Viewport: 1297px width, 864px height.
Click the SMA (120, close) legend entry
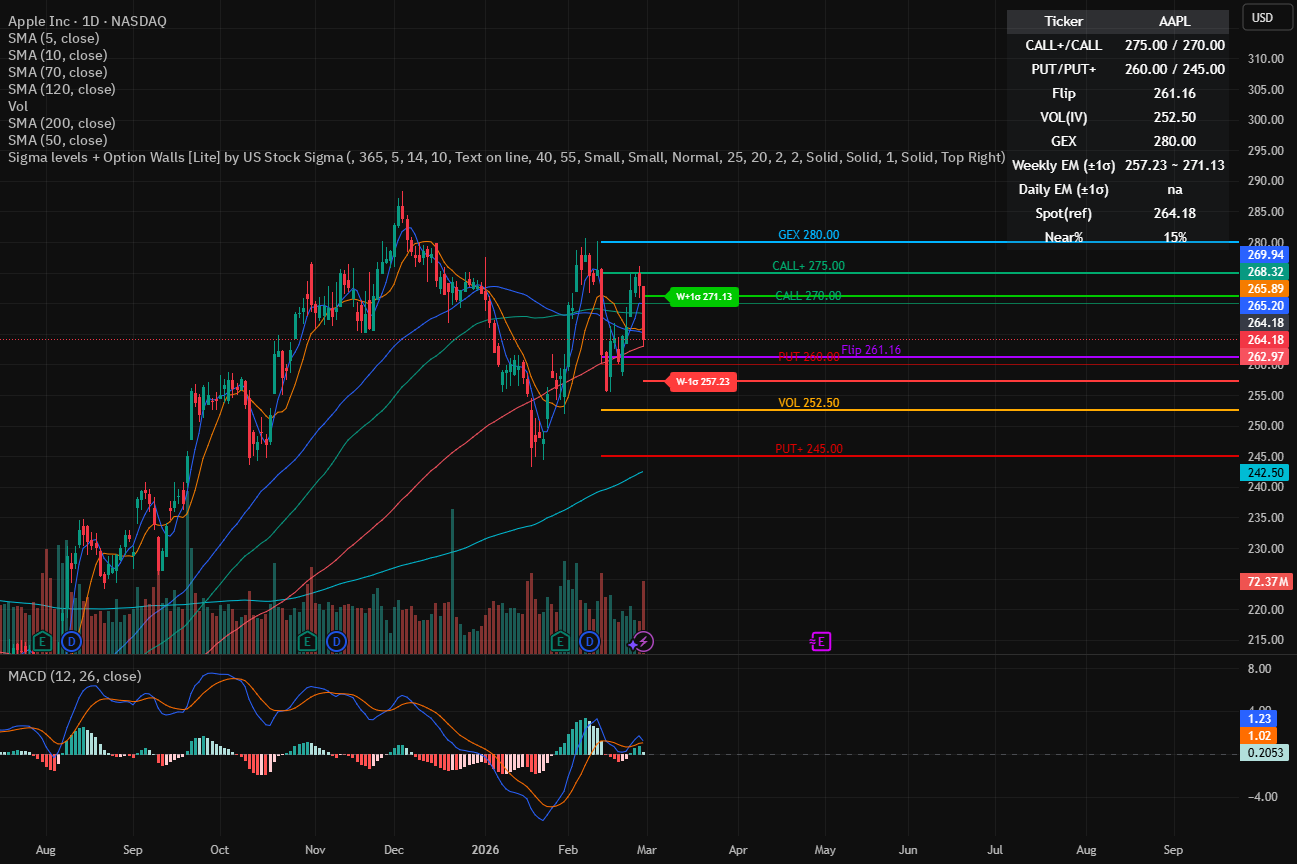(x=62, y=89)
